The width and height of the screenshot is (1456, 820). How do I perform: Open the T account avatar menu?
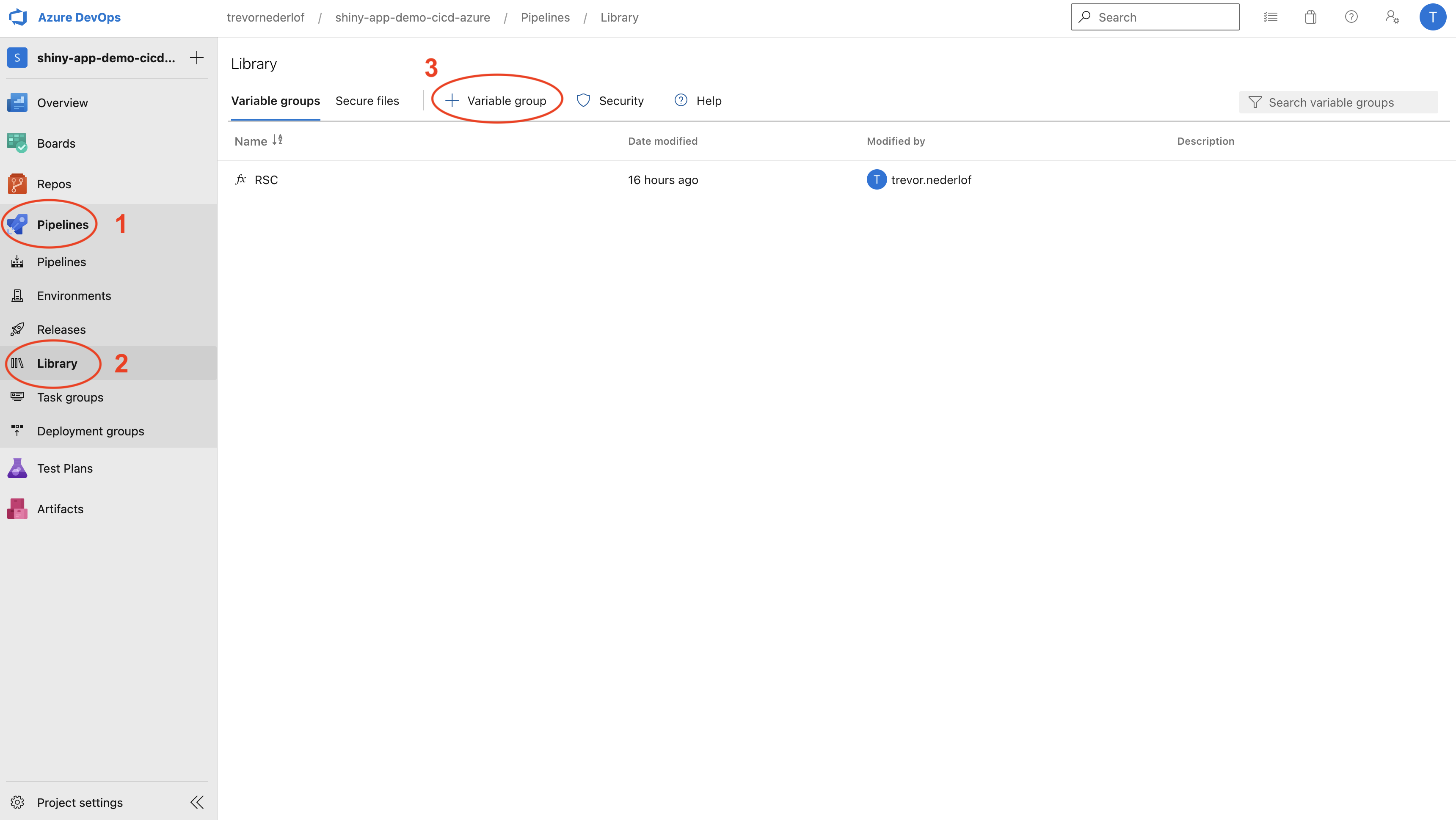point(1432,17)
